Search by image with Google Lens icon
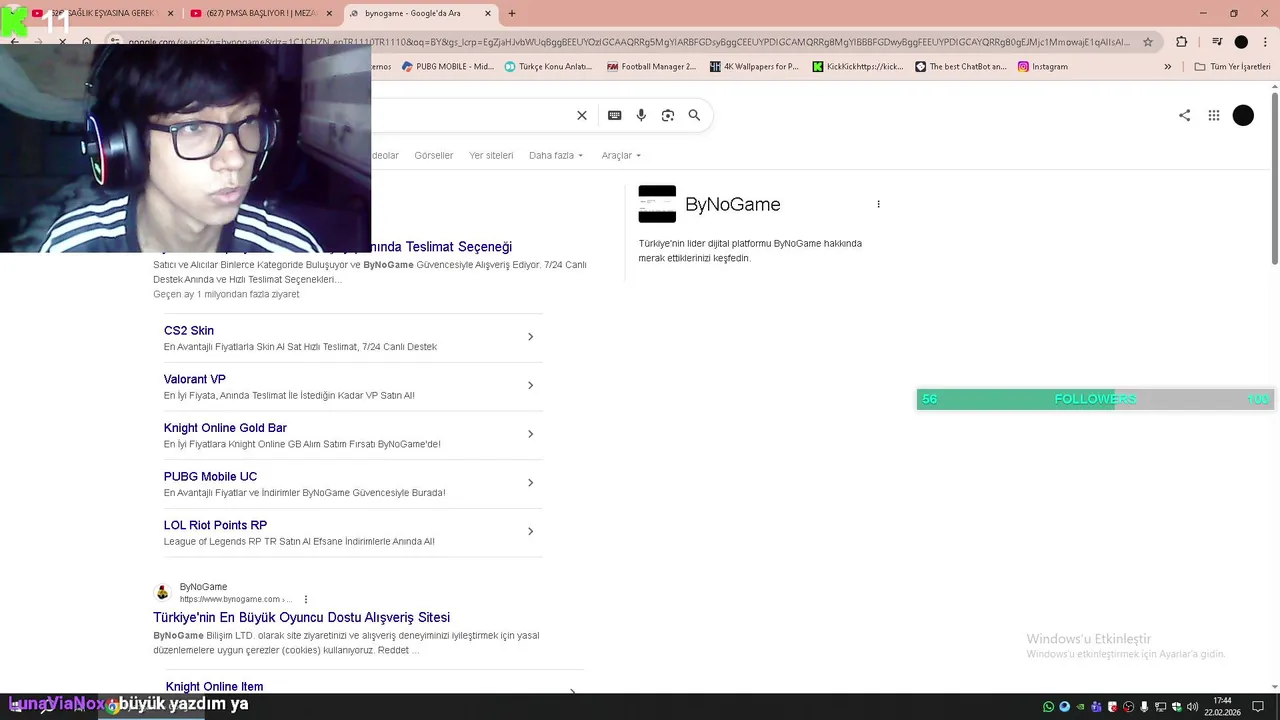Image resolution: width=1280 pixels, height=720 pixels. coord(668,115)
